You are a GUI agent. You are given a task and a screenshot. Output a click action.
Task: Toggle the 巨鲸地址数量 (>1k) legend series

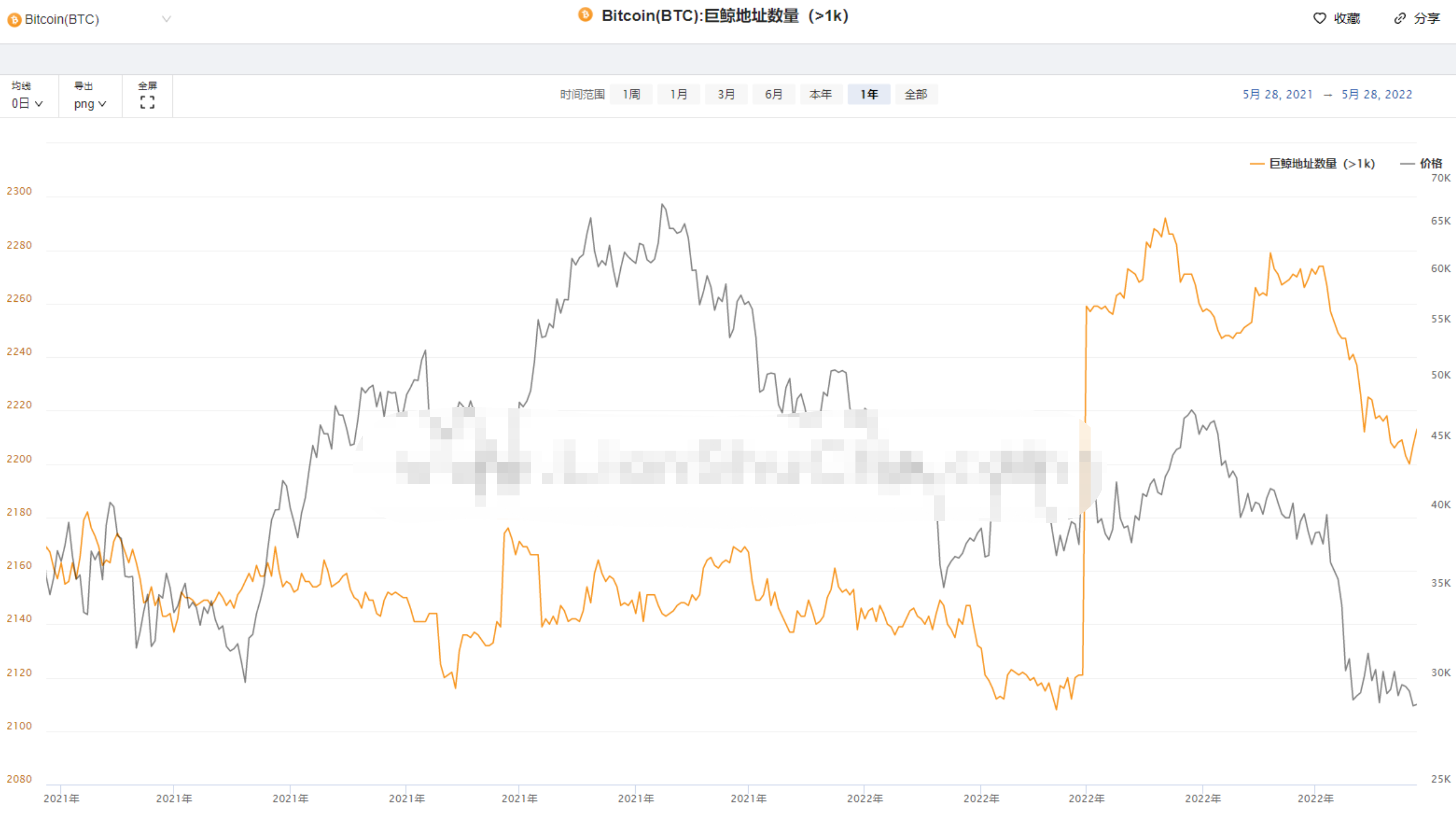pyautogui.click(x=1312, y=164)
